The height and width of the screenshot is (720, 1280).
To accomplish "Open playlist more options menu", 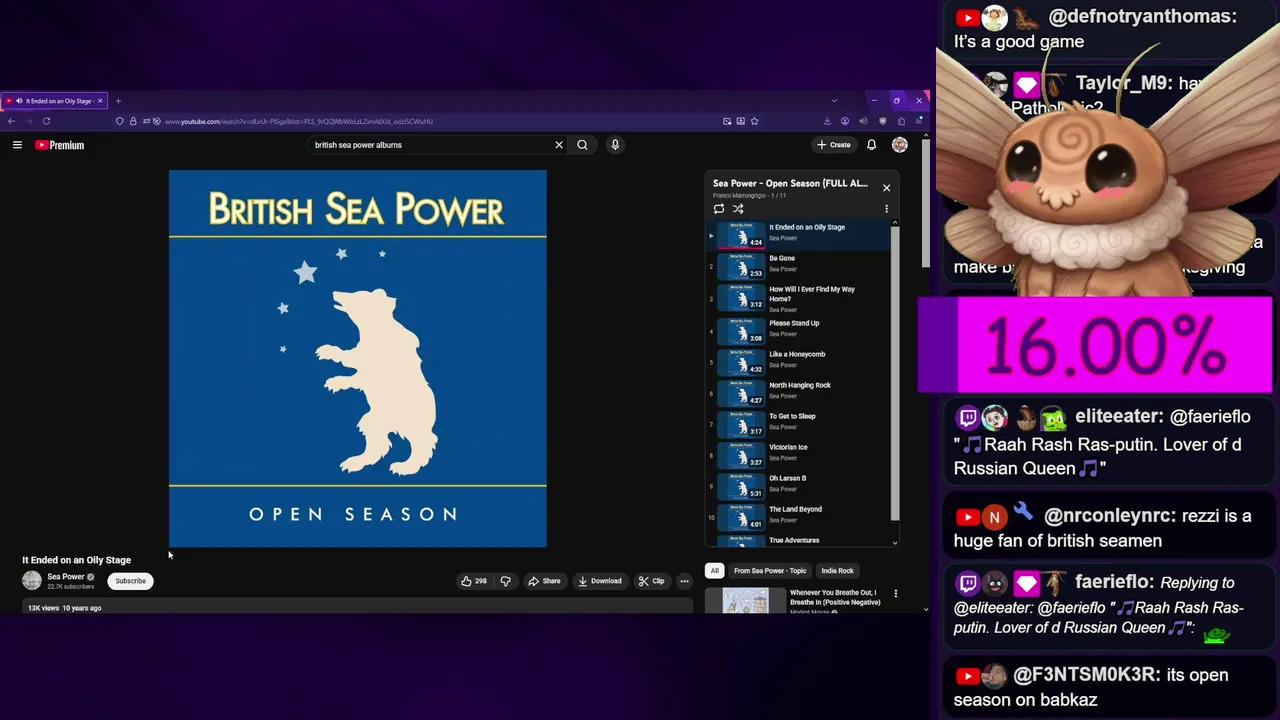I will (886, 209).
